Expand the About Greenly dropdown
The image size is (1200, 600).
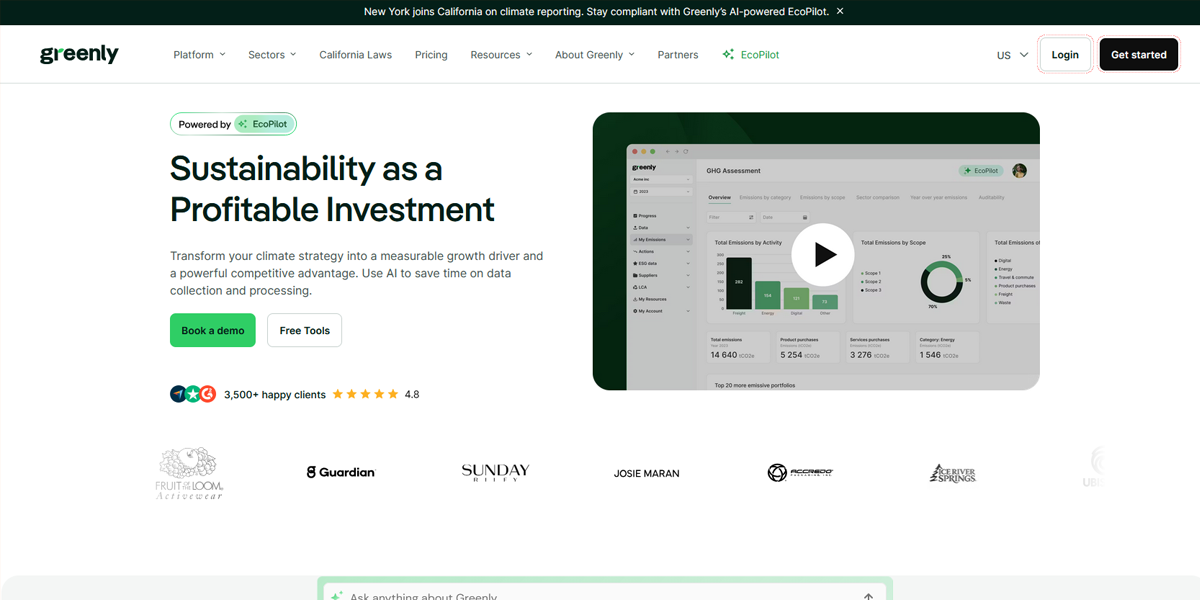(x=595, y=55)
